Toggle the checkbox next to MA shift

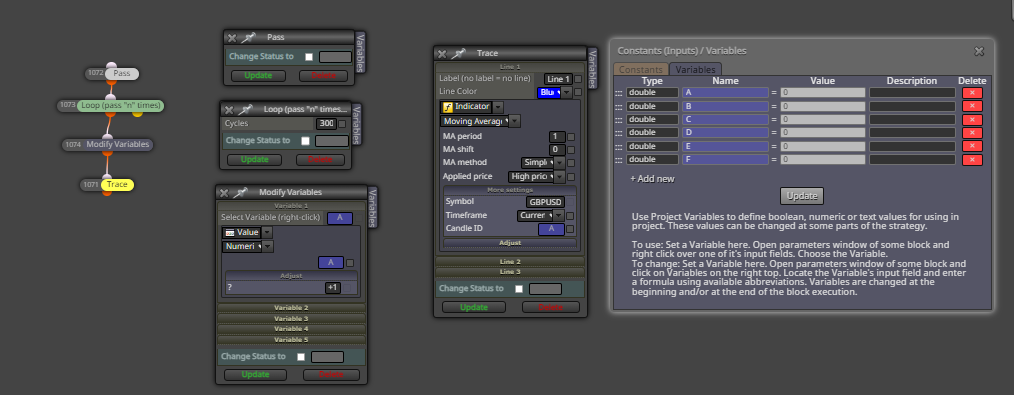[x=570, y=150]
